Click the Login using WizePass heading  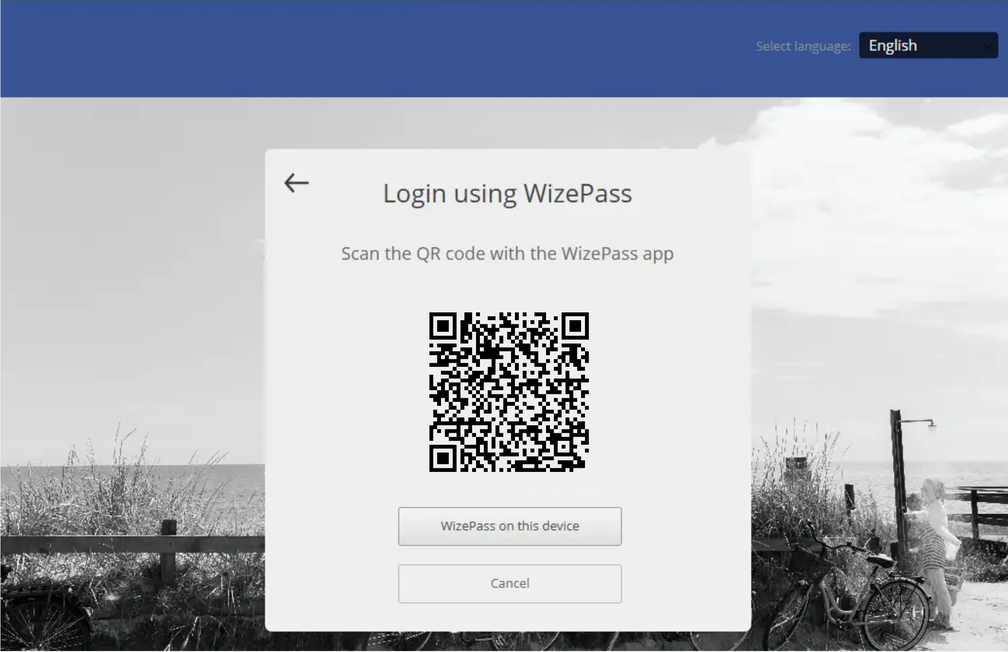pyautogui.click(x=507, y=194)
